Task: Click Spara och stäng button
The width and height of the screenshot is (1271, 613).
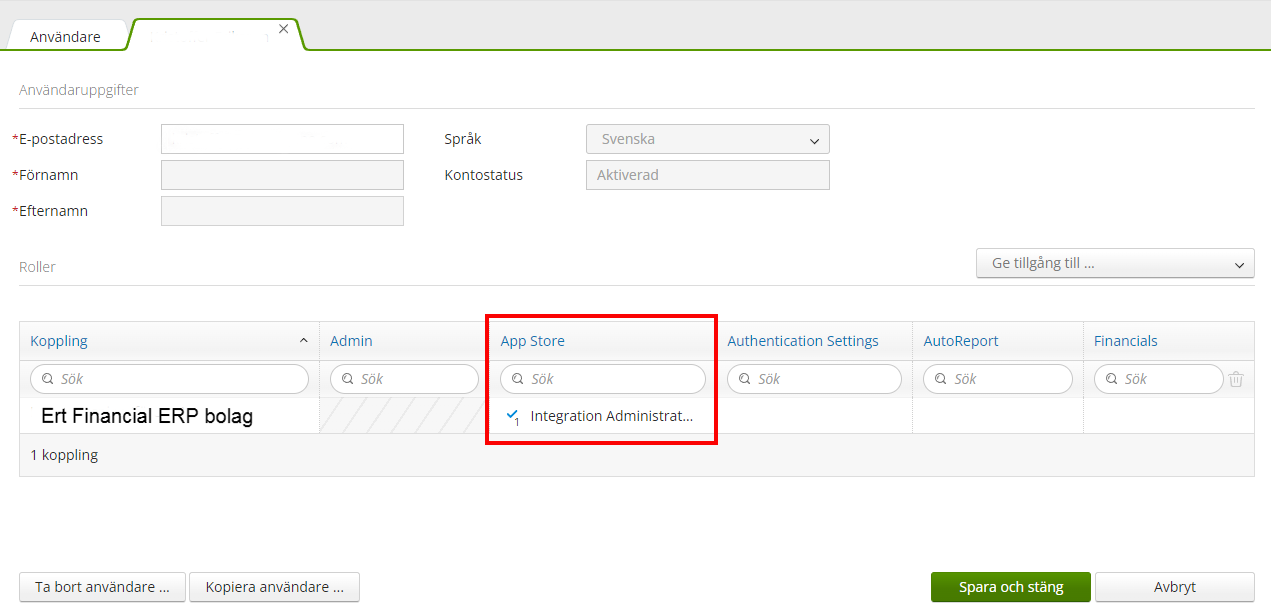Action: tap(1011, 587)
